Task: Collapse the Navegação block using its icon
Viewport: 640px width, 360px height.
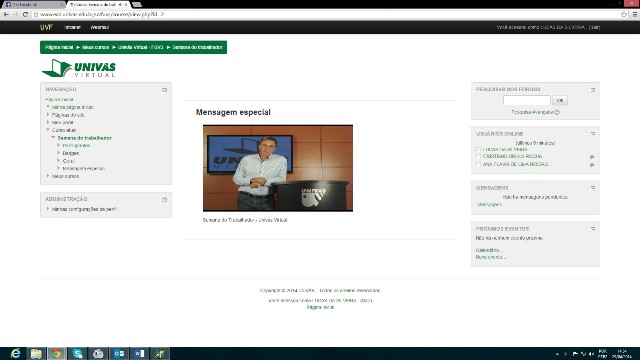Action: tap(164, 90)
